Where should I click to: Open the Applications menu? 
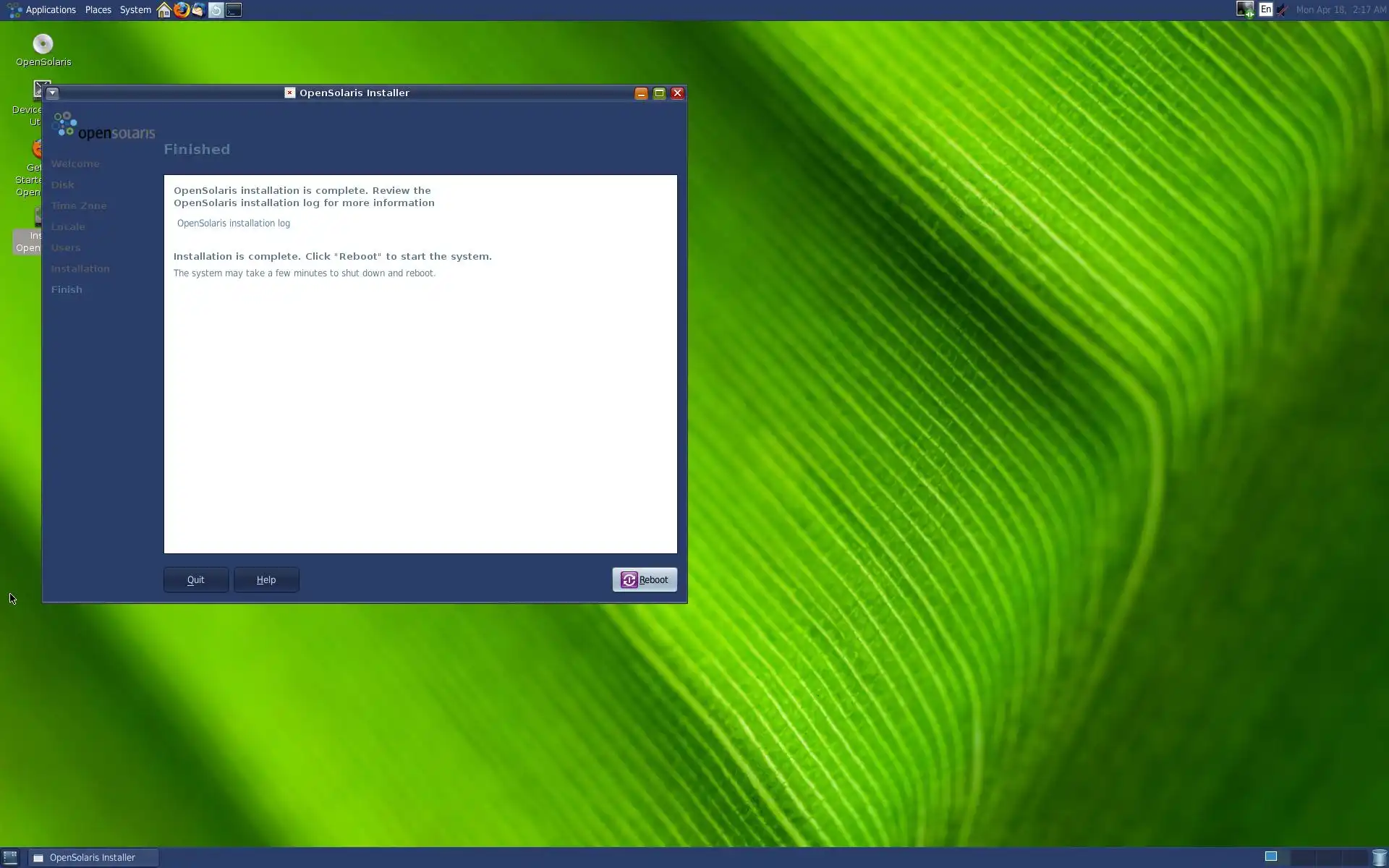pos(50,10)
